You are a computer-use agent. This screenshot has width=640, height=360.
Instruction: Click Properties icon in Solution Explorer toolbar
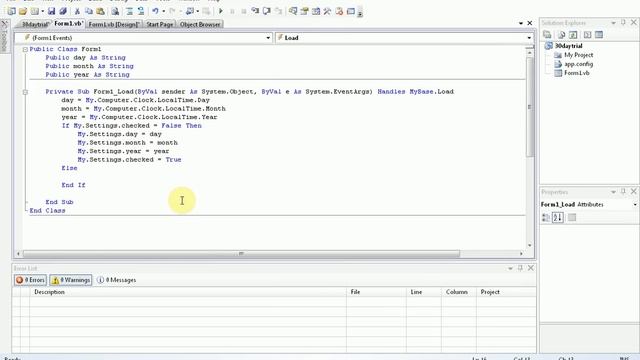tap(547, 35)
